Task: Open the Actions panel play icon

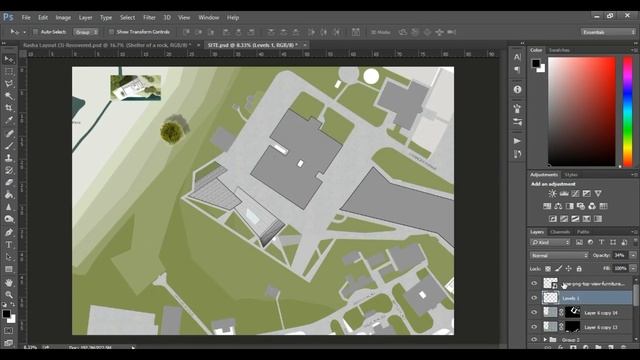Action: tap(517, 141)
